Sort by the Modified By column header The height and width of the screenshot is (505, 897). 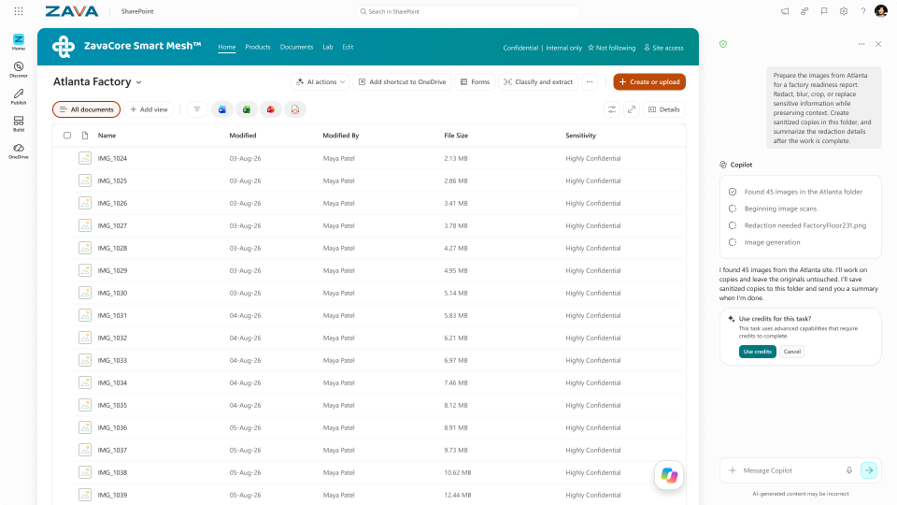(x=340, y=136)
